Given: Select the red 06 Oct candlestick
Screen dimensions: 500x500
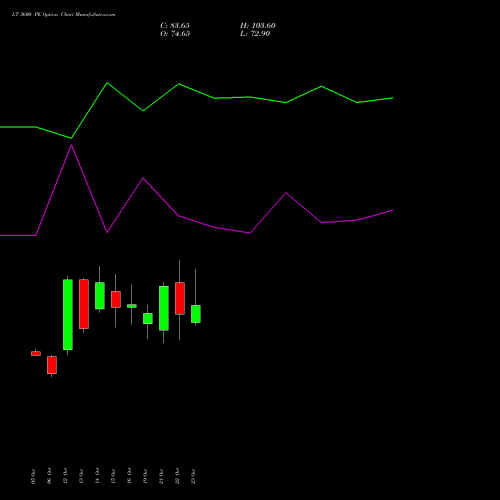Looking at the screenshot, I should tap(52, 365).
